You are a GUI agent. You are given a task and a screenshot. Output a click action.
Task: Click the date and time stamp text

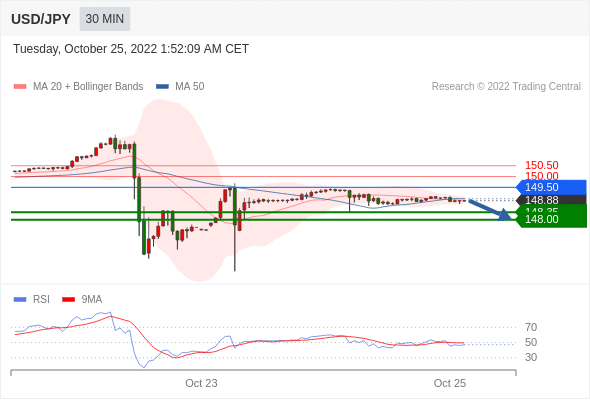[131, 49]
